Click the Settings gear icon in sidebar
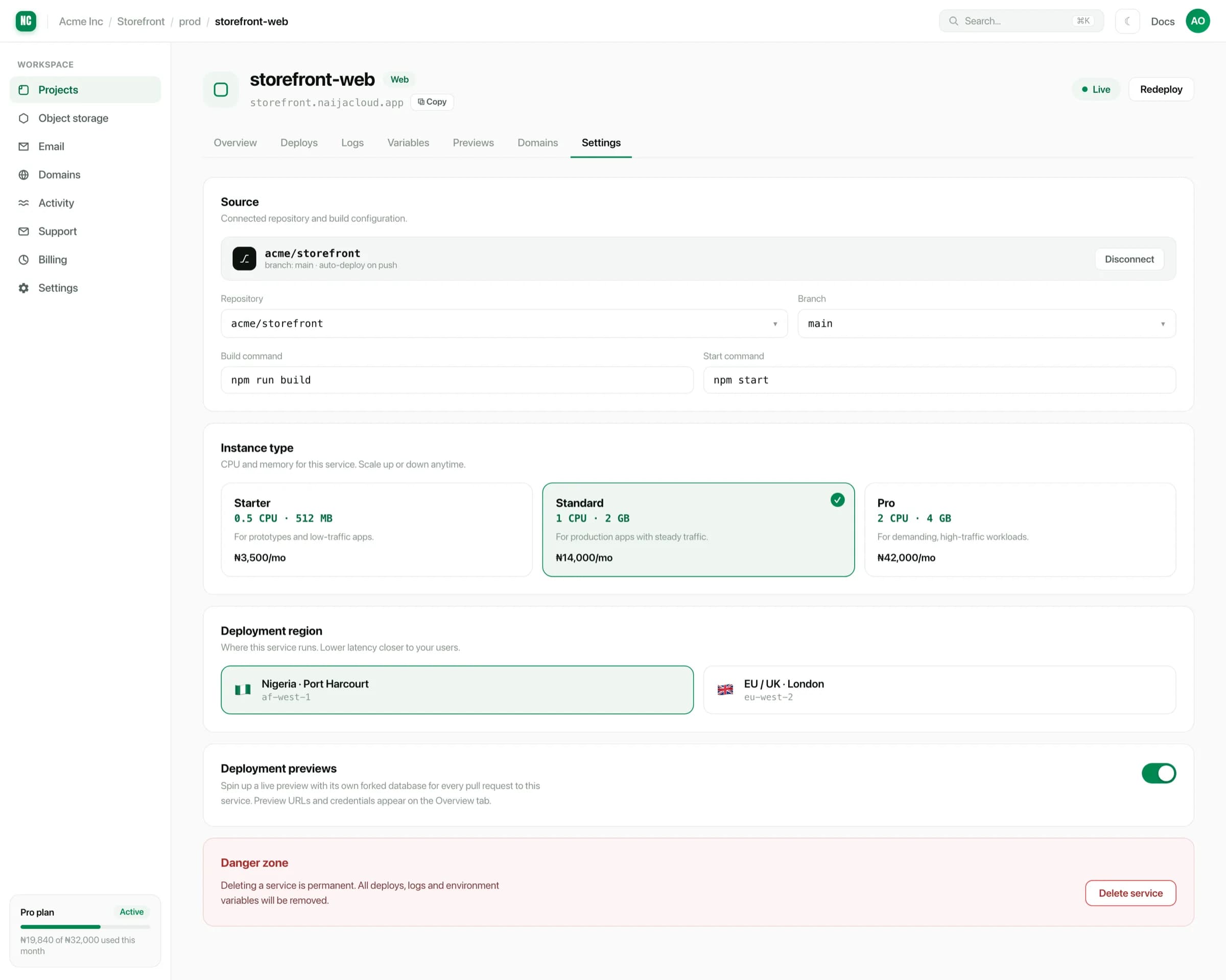The width and height of the screenshot is (1226, 980). click(23, 288)
